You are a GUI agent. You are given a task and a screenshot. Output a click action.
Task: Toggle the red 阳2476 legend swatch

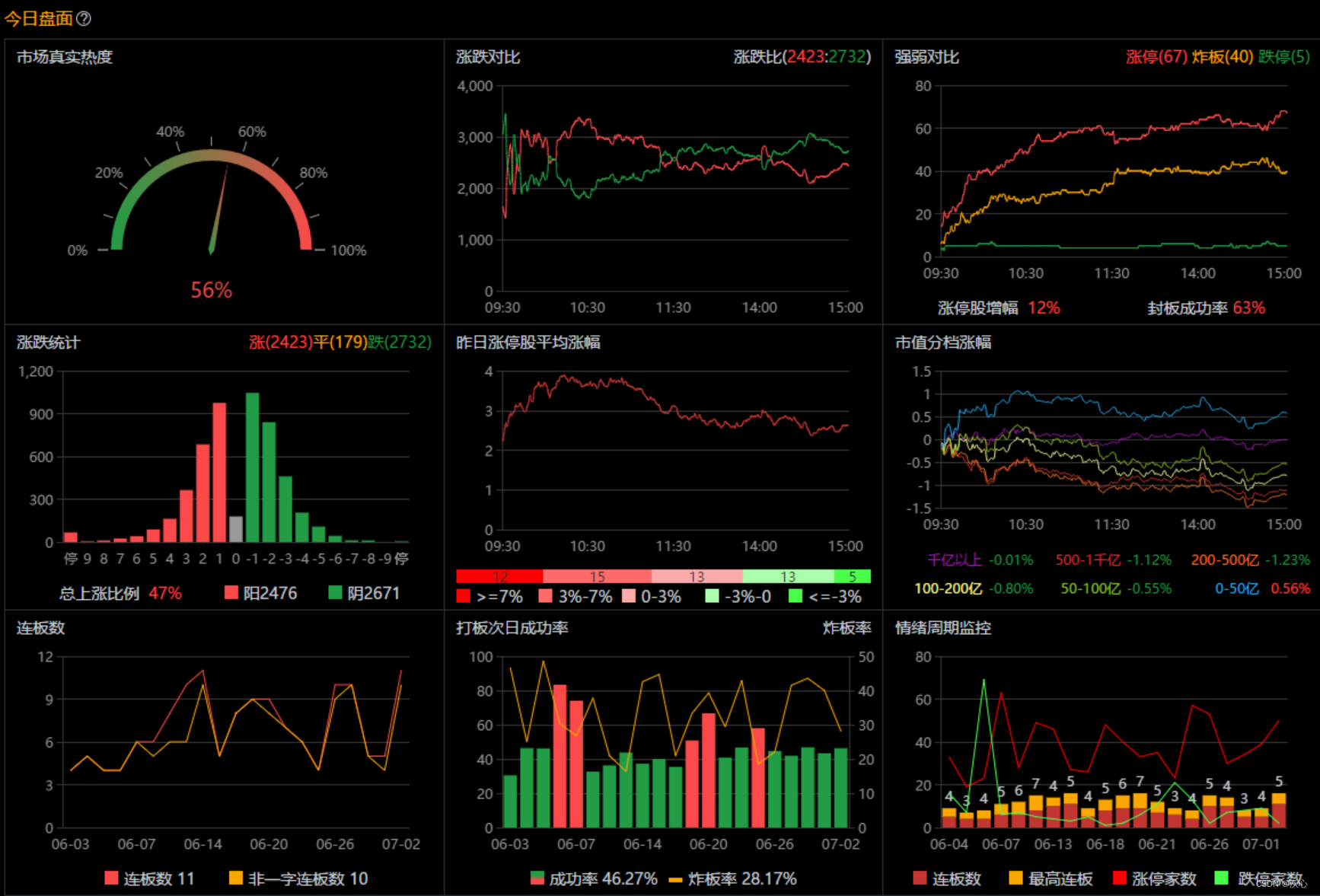coord(231,593)
